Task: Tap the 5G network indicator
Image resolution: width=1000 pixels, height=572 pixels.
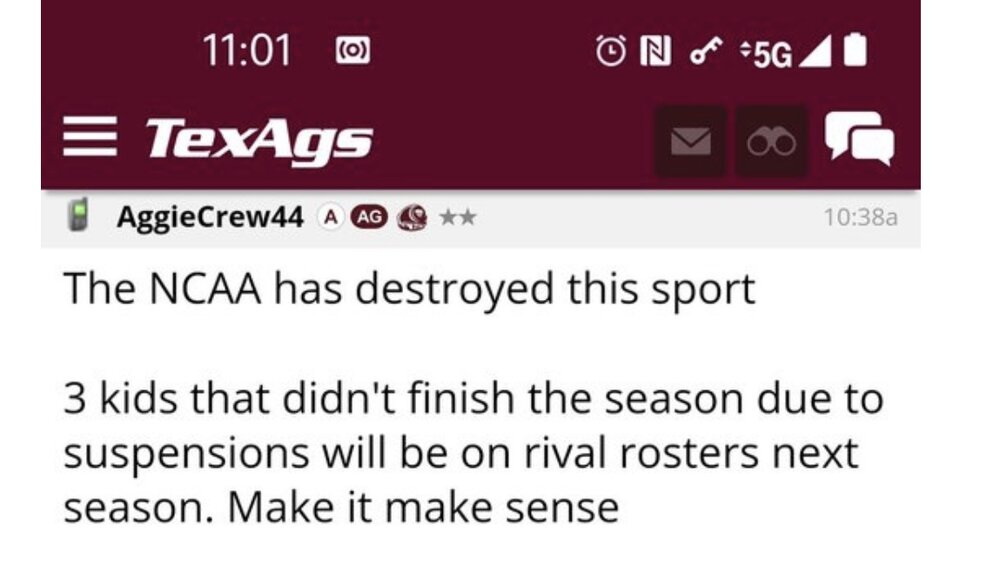Action: point(763,52)
